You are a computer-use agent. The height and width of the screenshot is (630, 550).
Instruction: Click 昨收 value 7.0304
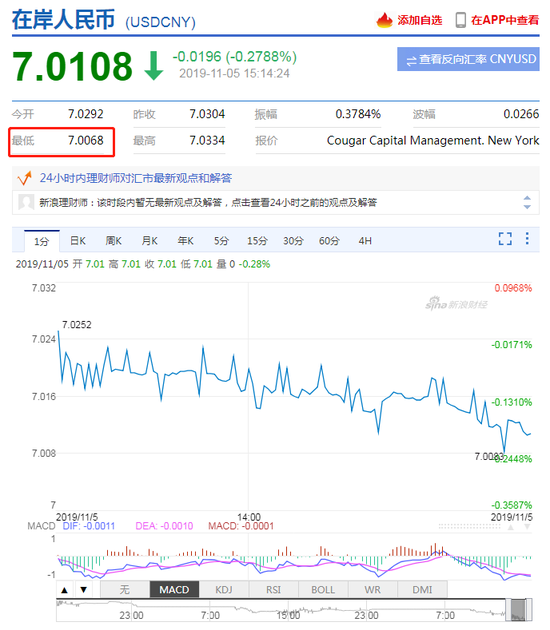pos(207,114)
